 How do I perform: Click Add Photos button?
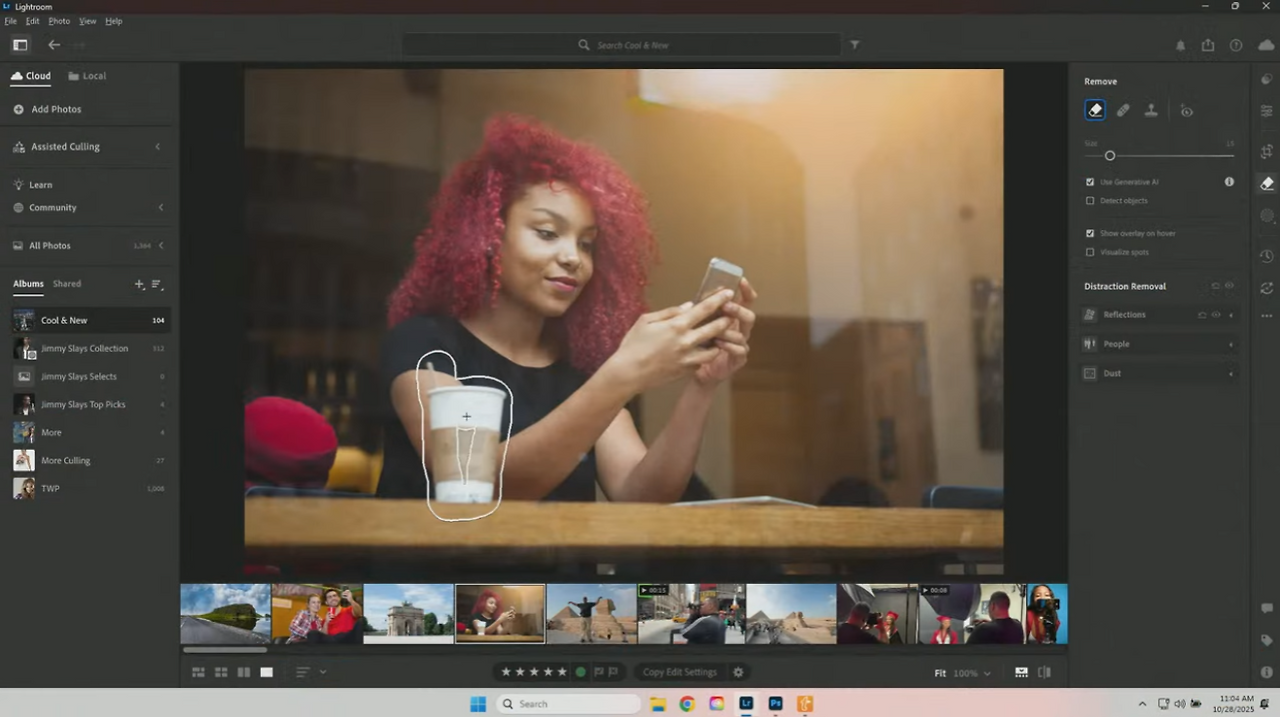click(48, 109)
